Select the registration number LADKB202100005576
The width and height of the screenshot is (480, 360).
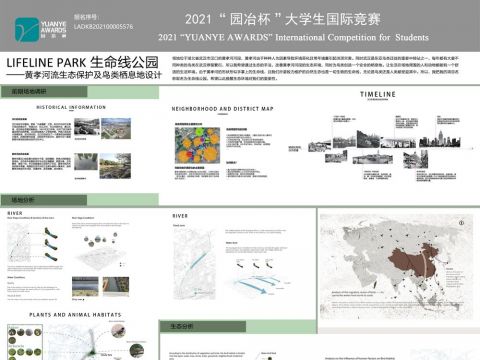103,26
